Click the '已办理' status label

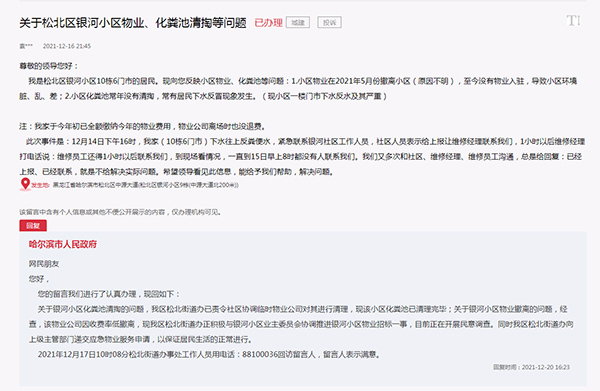[x=268, y=23]
